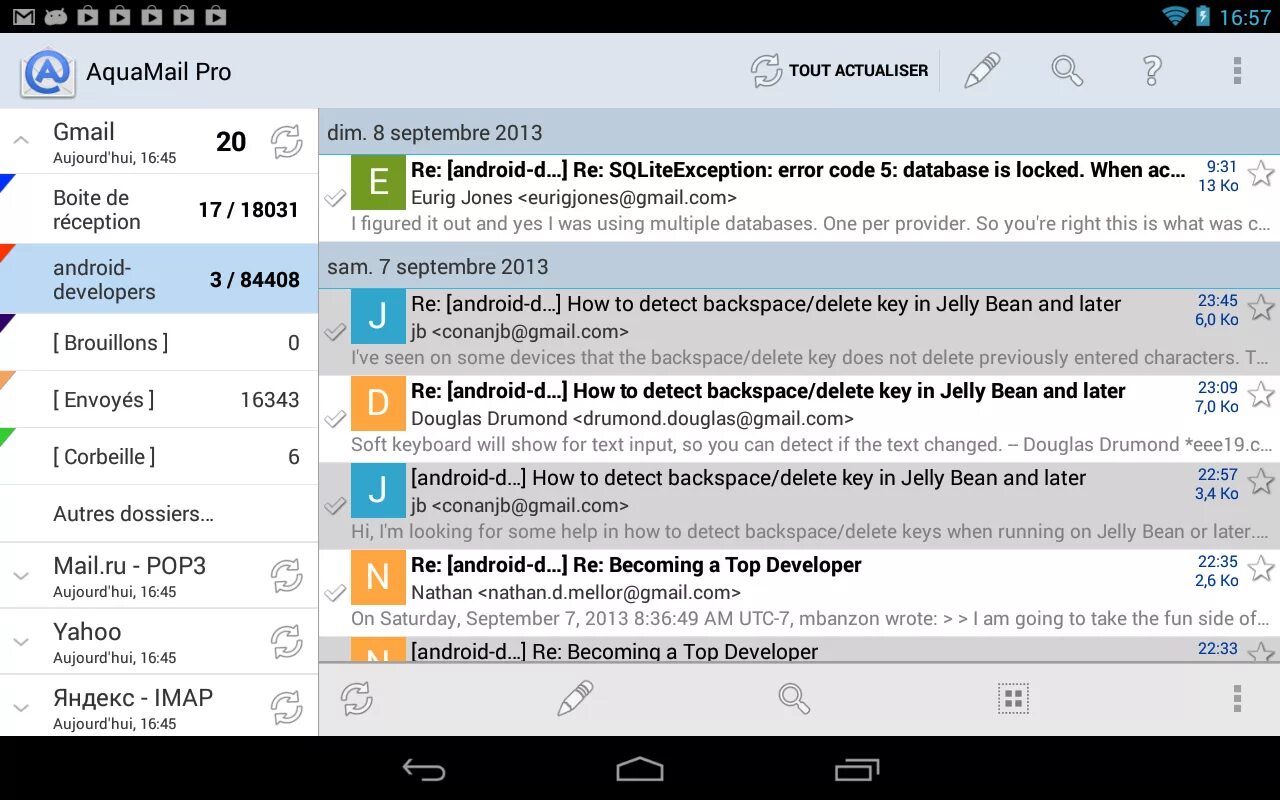Viewport: 1280px width, 800px height.
Task: Tap the orange N avatar for Nathan
Action: coord(378,577)
